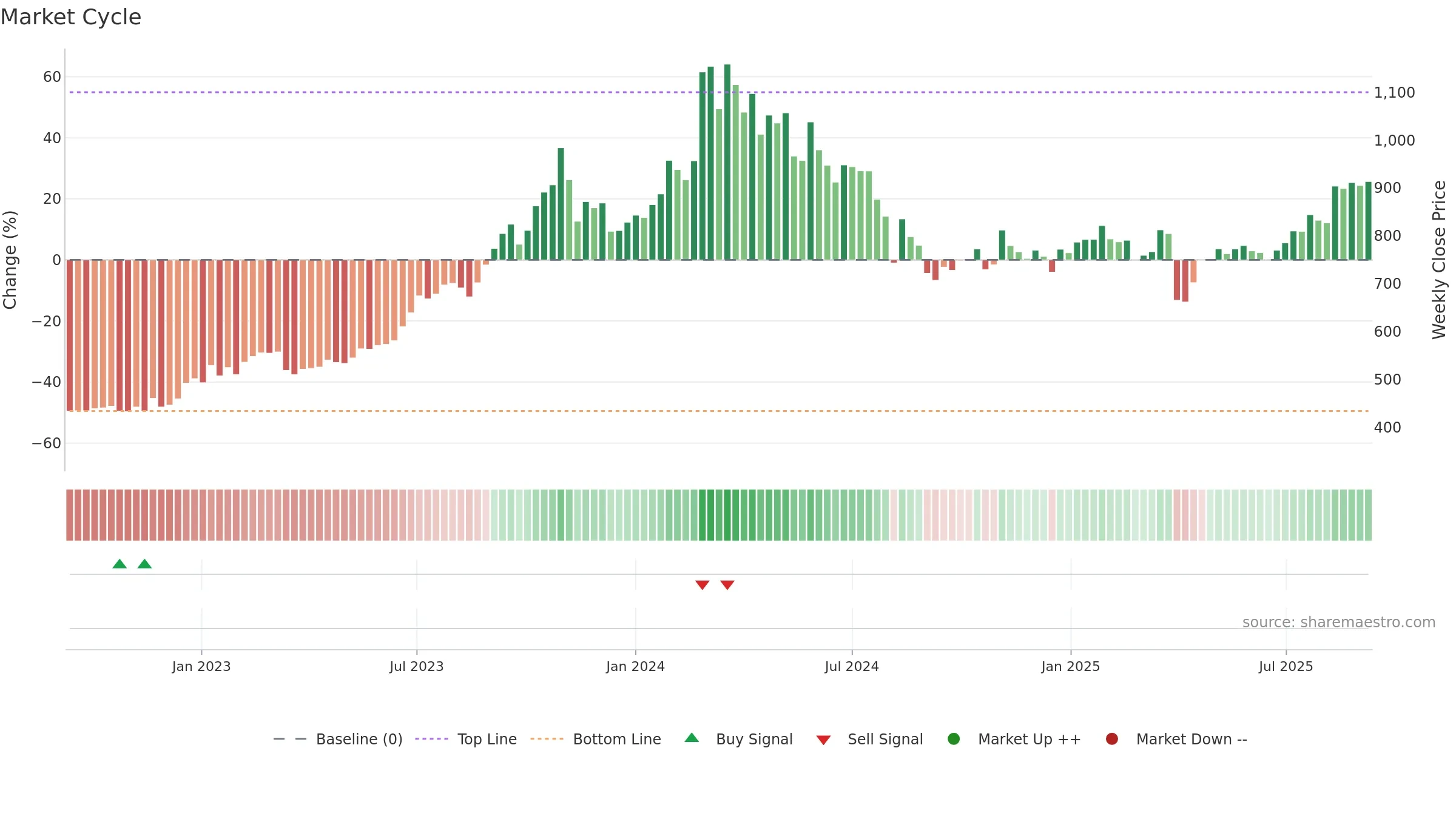Click the Sell Signal legend triangle icon
This screenshot has width=1456, height=819.
pyautogui.click(x=823, y=740)
